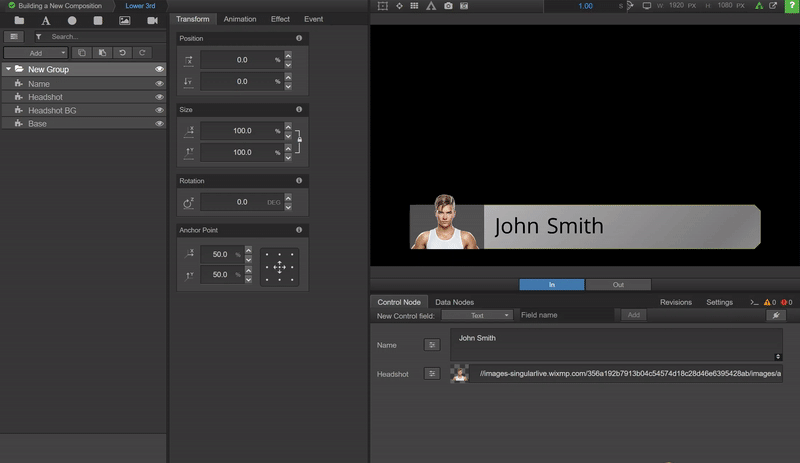Screen dimensions: 800x463
Task: Click the circle shape tool icon
Action: (x=72, y=20)
